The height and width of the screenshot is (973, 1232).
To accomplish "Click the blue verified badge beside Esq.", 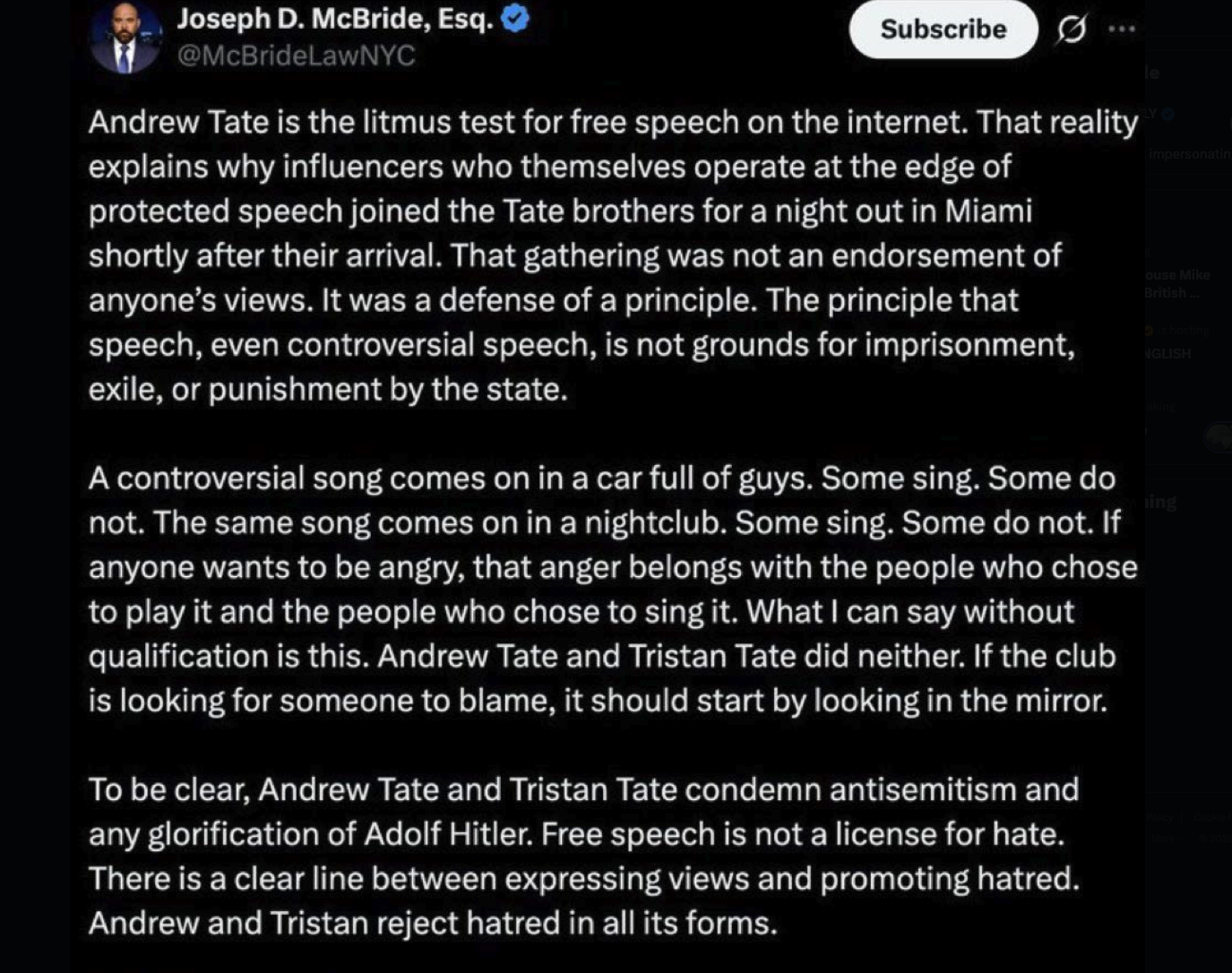I will pyautogui.click(x=515, y=18).
